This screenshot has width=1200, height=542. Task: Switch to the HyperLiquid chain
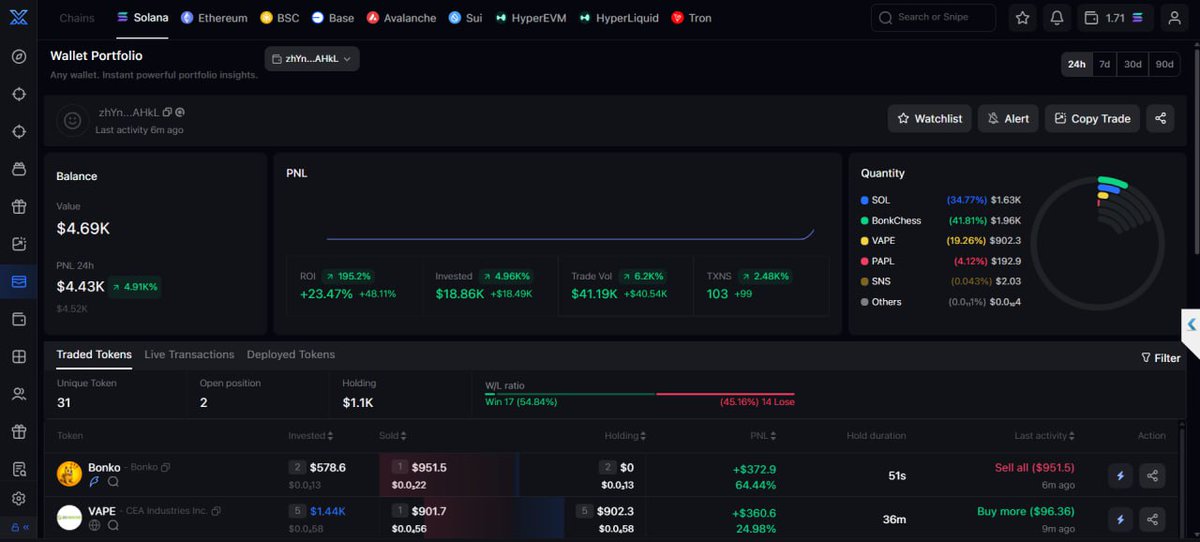(x=620, y=18)
